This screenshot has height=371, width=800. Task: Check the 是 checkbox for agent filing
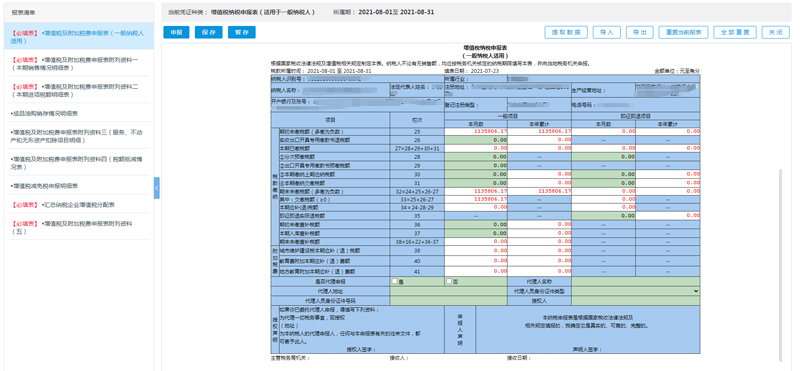coord(394,281)
